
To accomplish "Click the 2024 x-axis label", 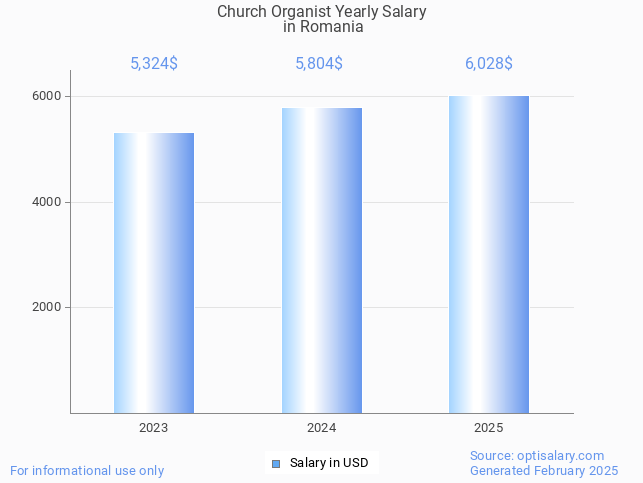I will click(x=322, y=428).
